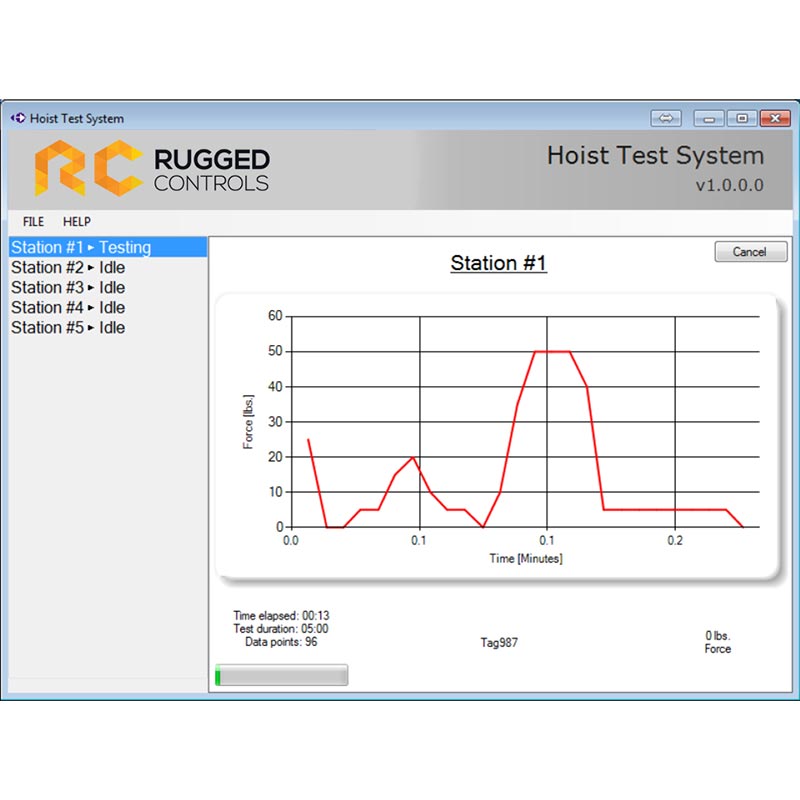Open the FILE menu

click(32, 222)
